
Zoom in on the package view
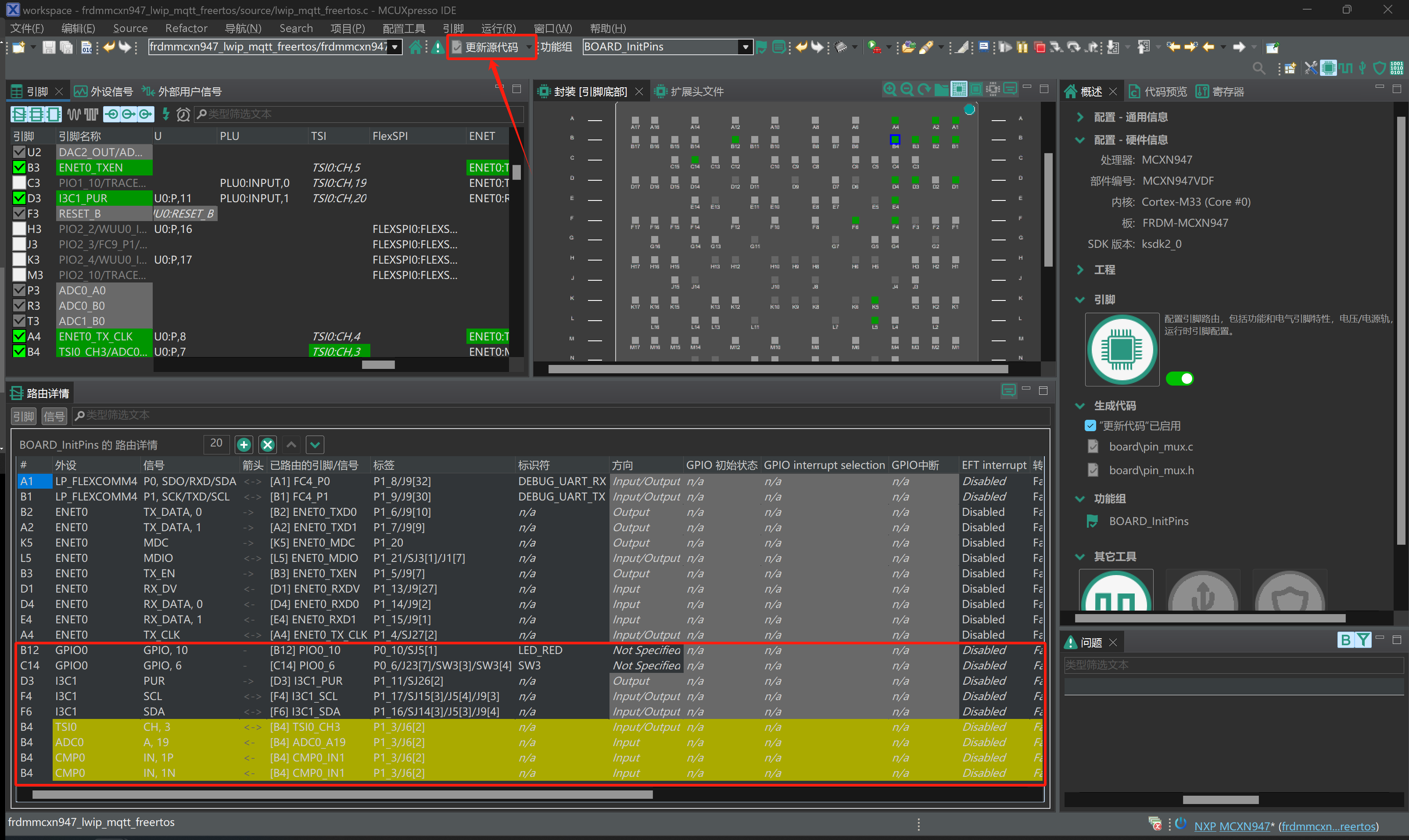[889, 89]
